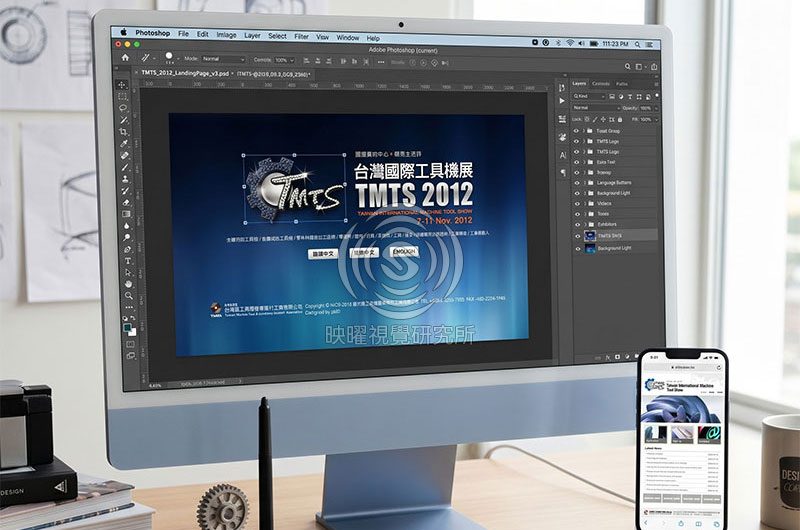Click the Wi-Fi status icon

click(x=570, y=43)
